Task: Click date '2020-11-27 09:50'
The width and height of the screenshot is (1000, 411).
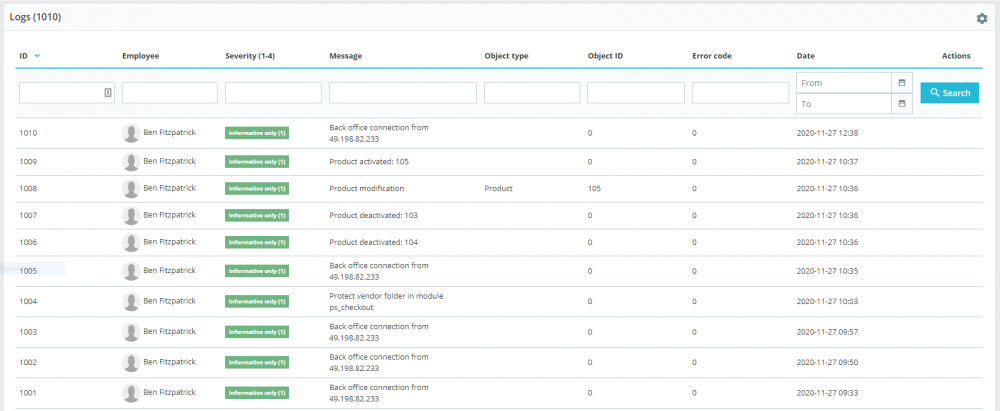Action: [x=827, y=362]
